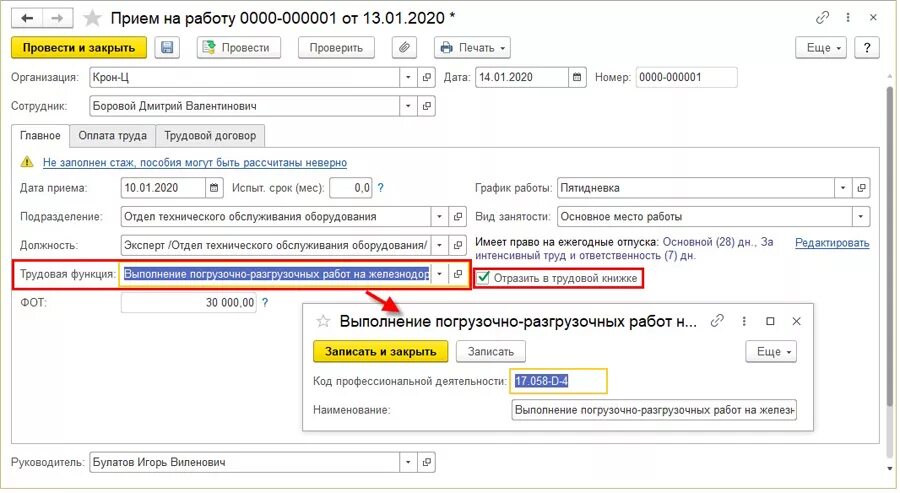Viewport: 900px width, 493px height.
Task: Close the Выполнение погрузочно-разгрузочных popup
Action: [x=796, y=321]
